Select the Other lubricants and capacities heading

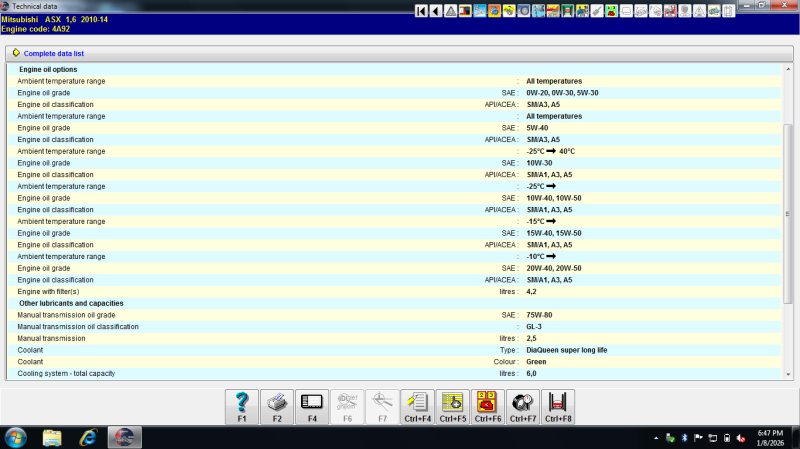[71, 303]
